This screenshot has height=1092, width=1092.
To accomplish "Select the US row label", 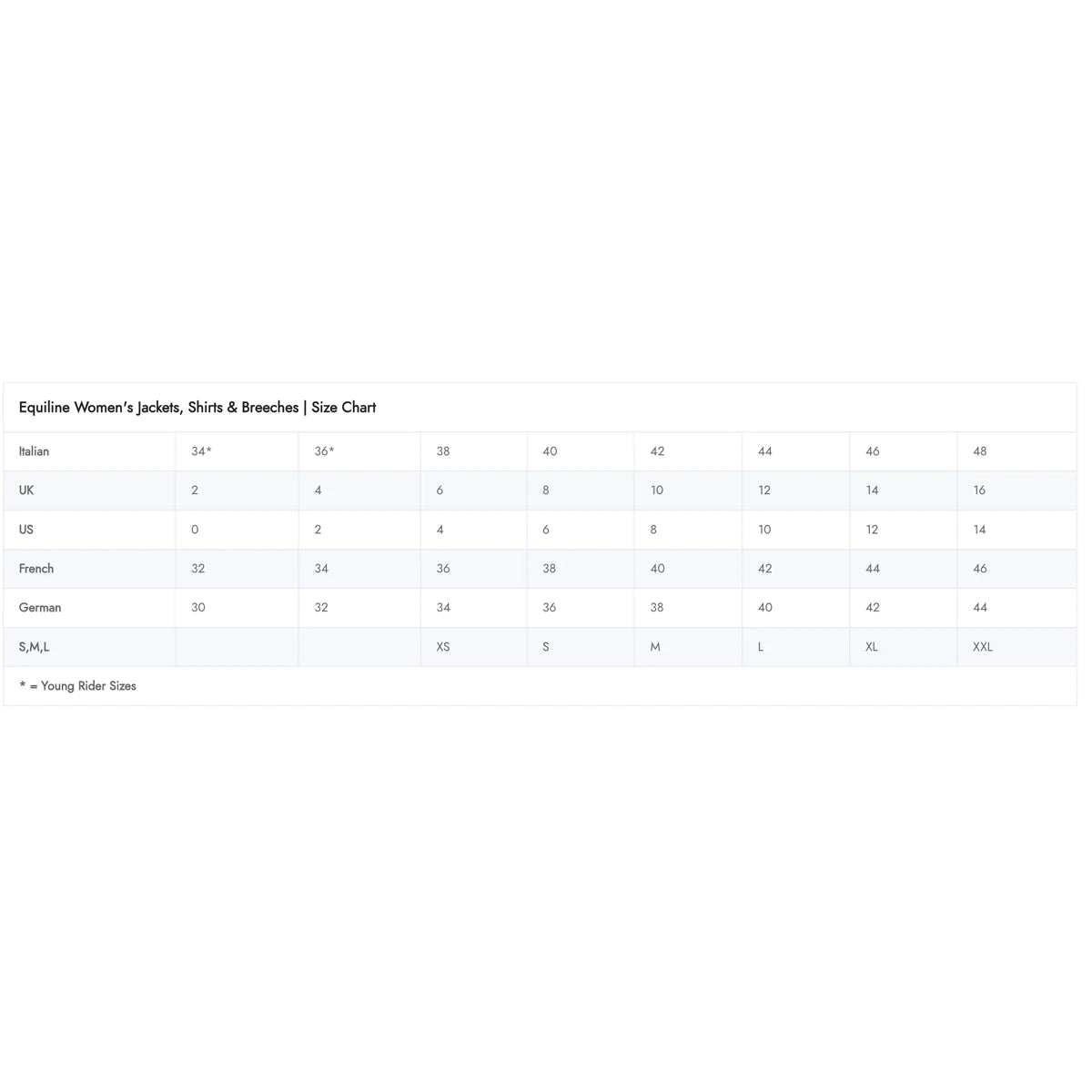I will pos(26,530).
